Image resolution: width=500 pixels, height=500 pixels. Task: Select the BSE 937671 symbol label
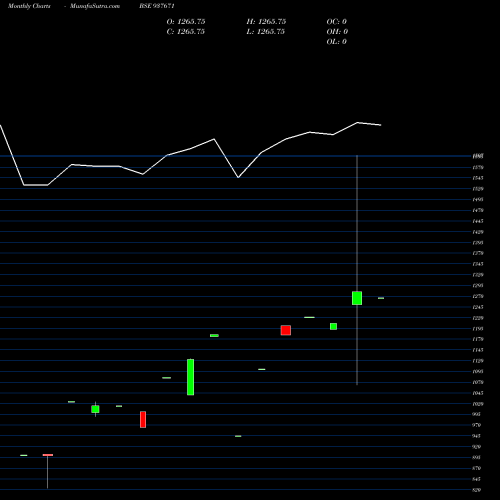[157, 6]
